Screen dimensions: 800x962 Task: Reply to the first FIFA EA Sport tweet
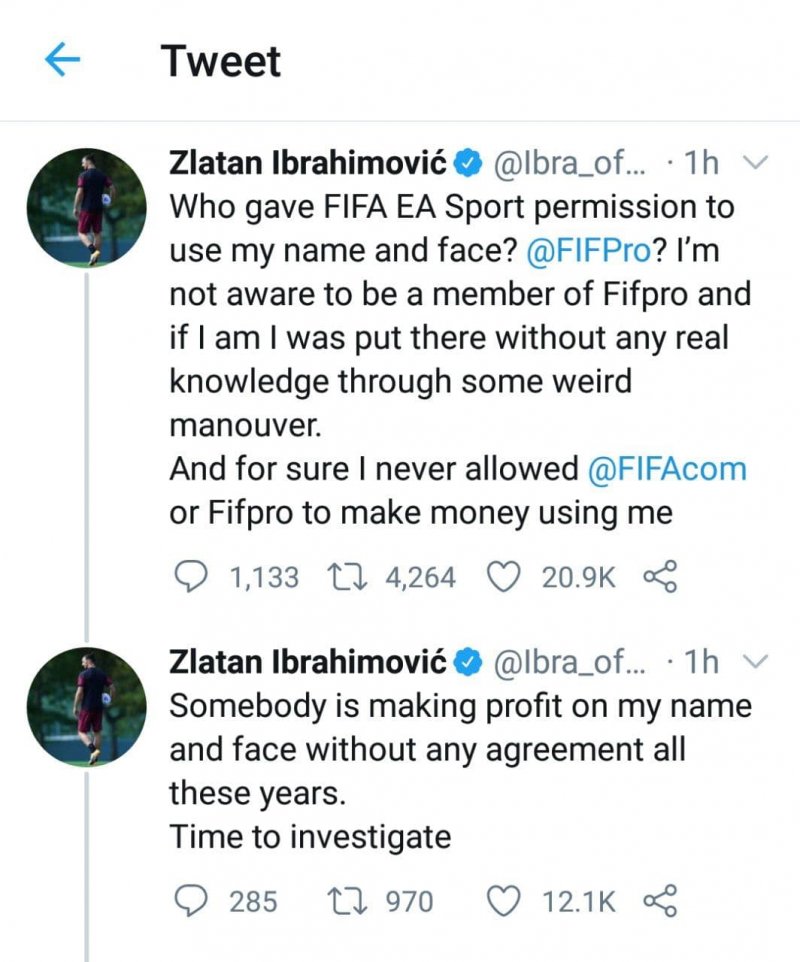click(x=189, y=577)
